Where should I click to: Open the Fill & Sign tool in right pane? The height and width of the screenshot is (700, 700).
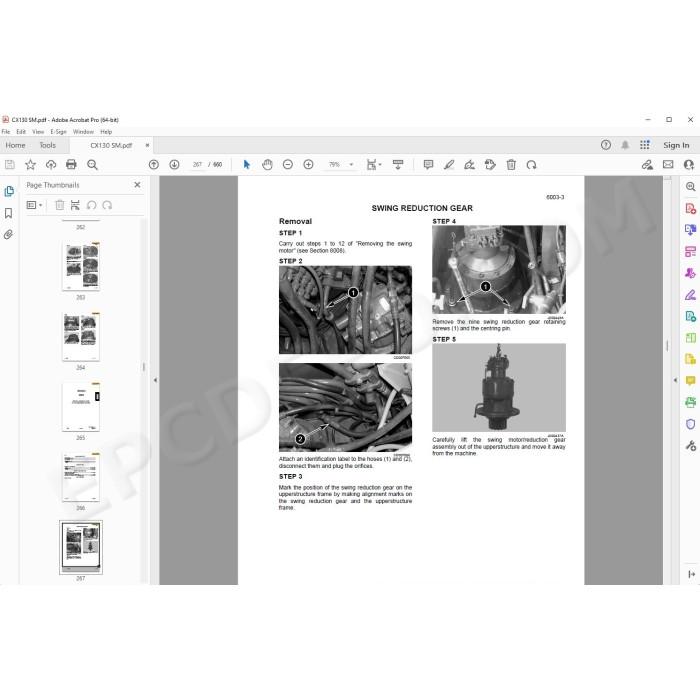click(690, 295)
